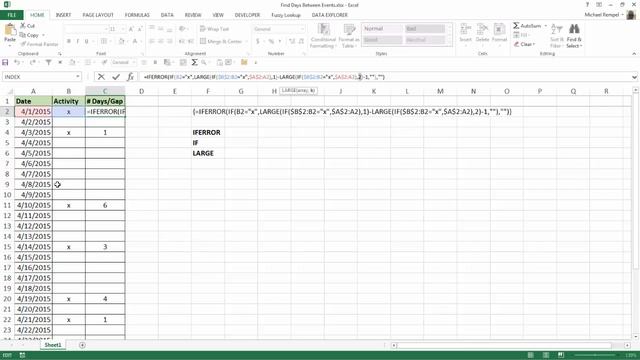Open the font size dropdown
The height and width of the screenshot is (360, 640).
[123, 29]
